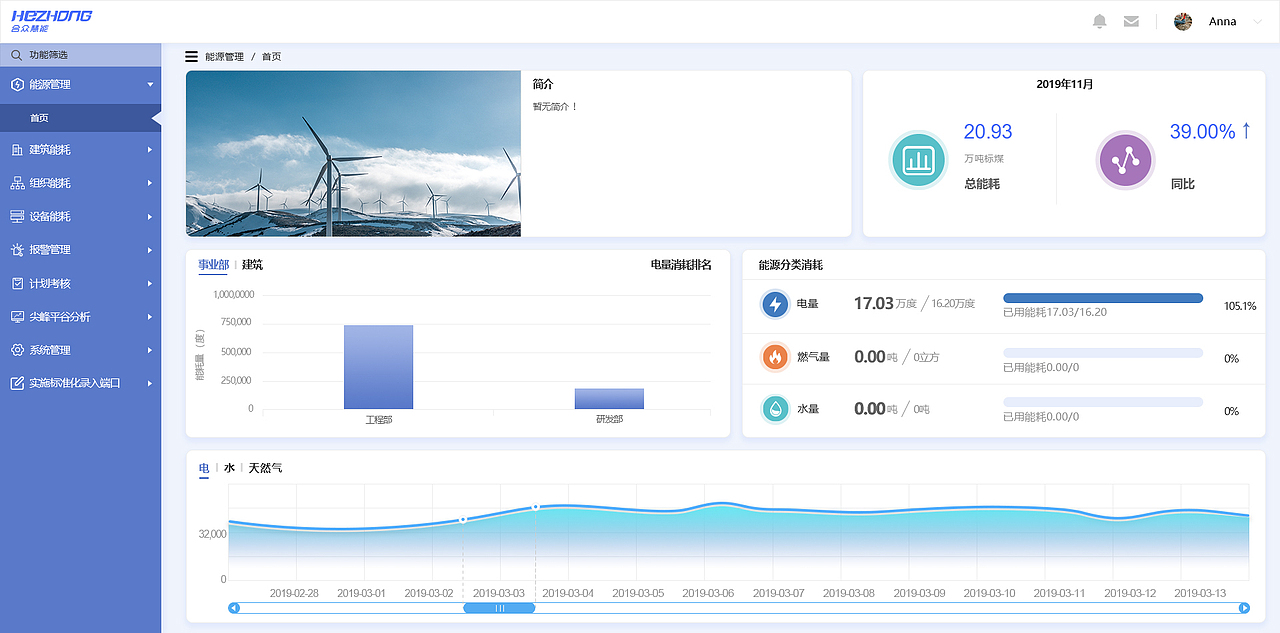1280x633 pixels.
Task: Click the 2019-03-03 data point marker
Action: click(x=535, y=507)
